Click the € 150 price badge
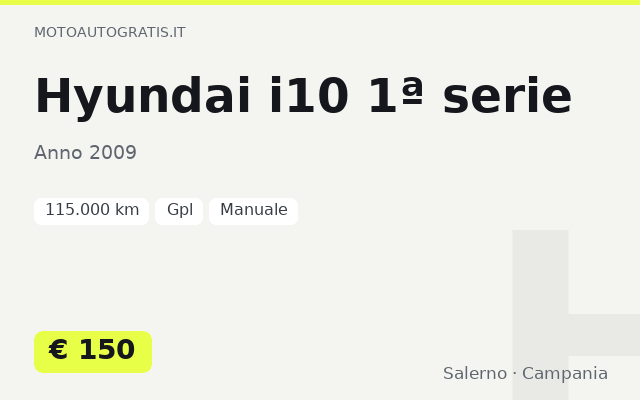The image size is (640, 400). tap(93, 352)
